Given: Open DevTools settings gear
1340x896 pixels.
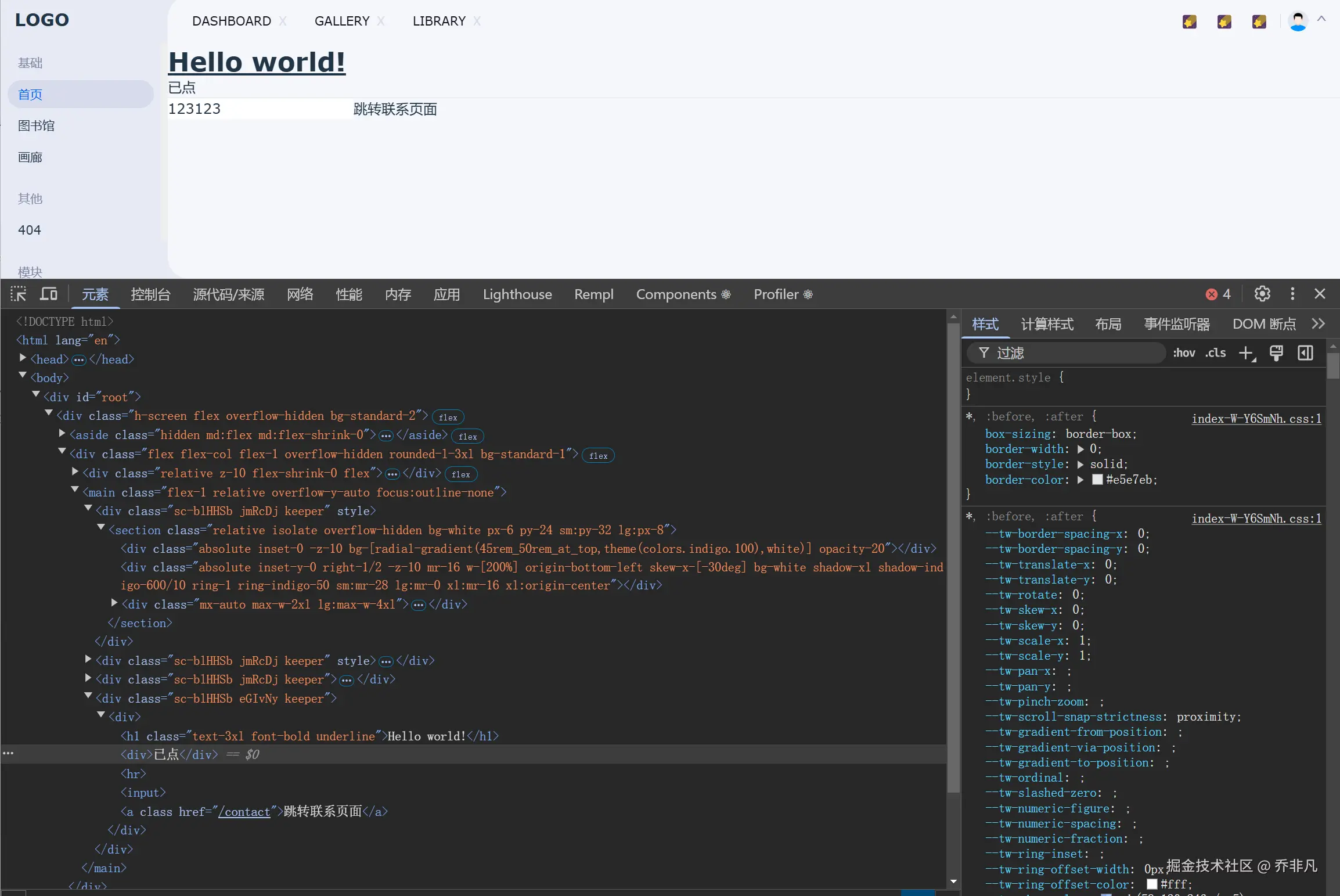Looking at the screenshot, I should (x=1262, y=294).
